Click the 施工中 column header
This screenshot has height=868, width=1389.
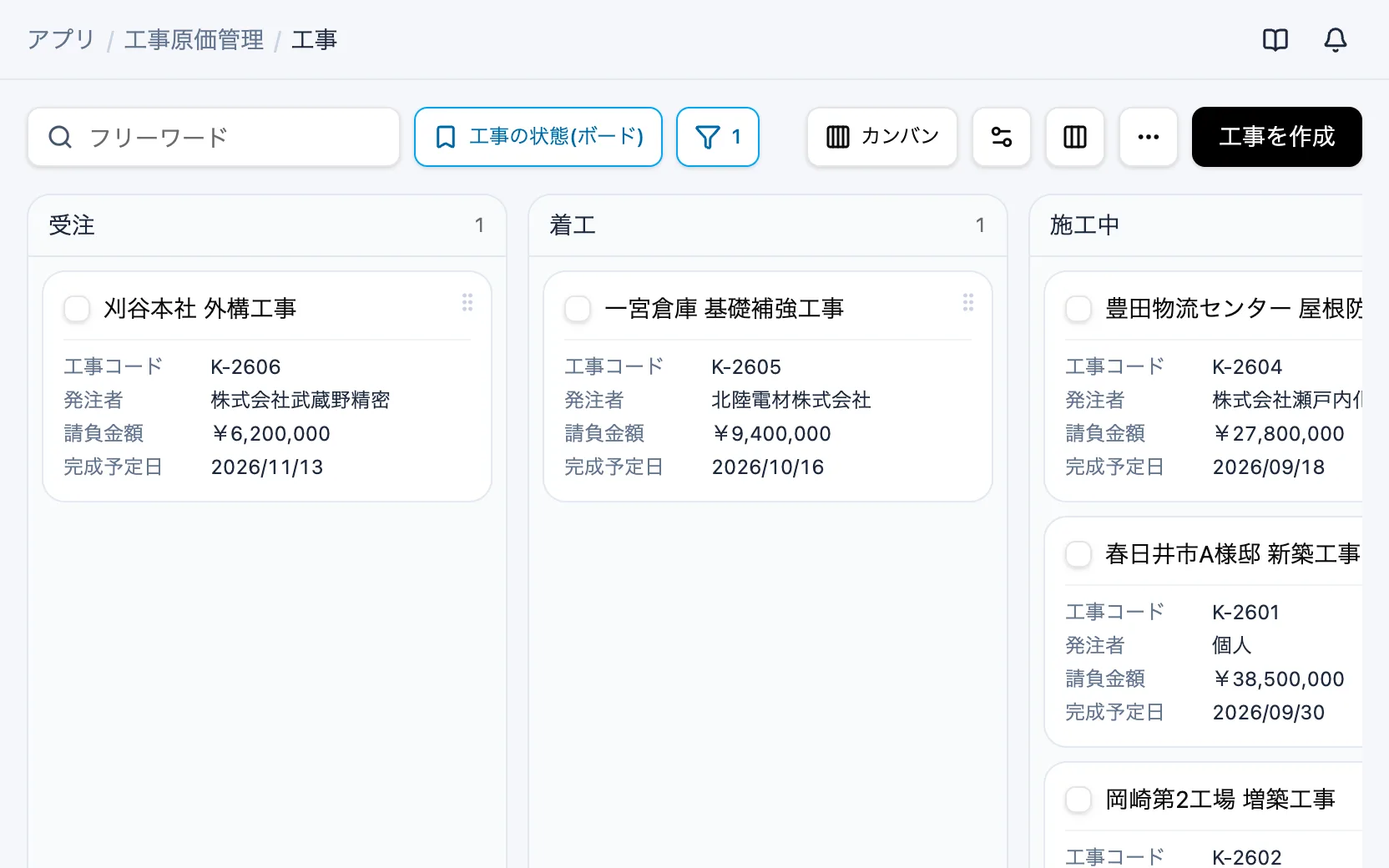pyautogui.click(x=1196, y=225)
